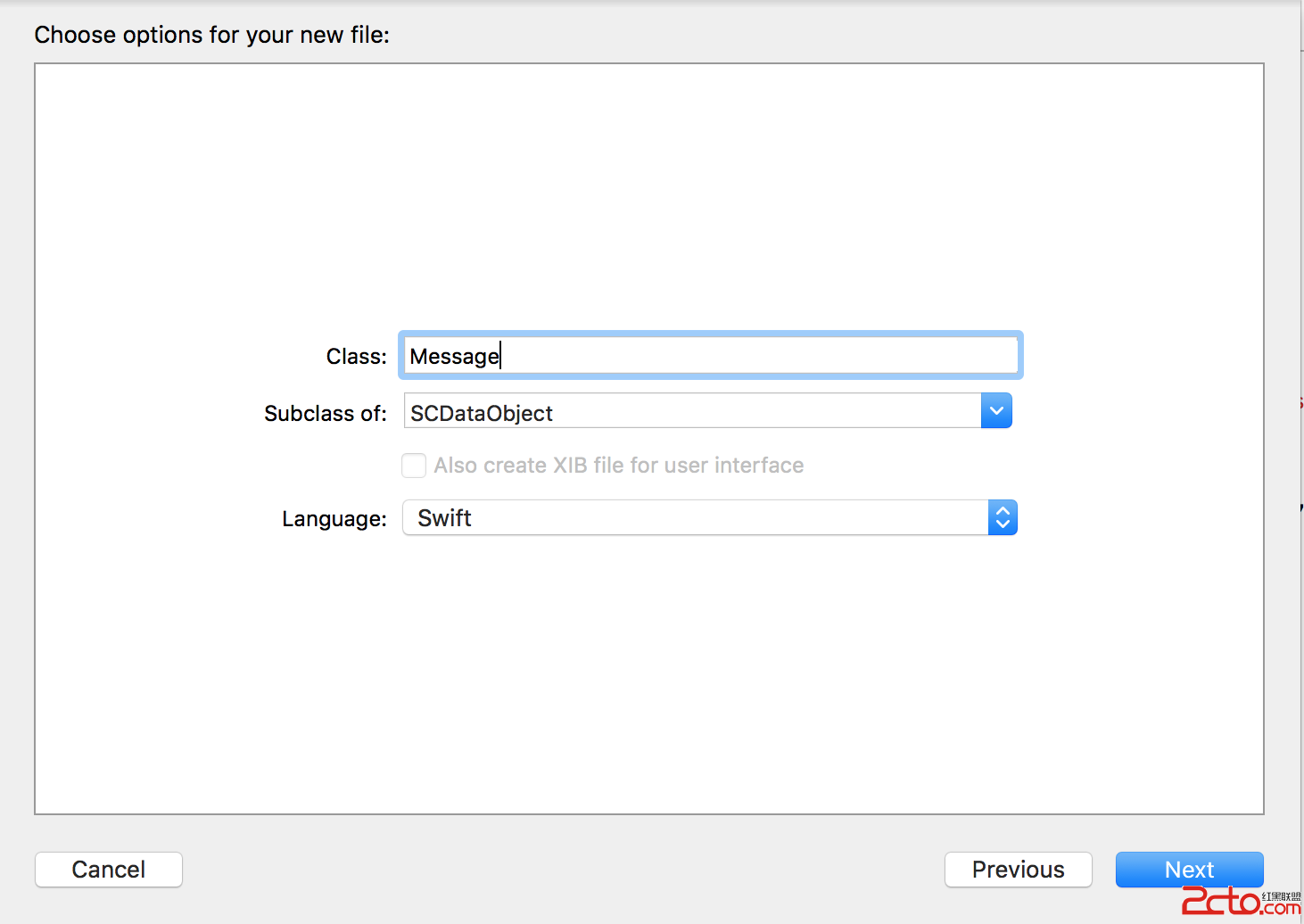Click the SCDataObject text in subclass combo box
The image size is (1304, 924).
pos(482,413)
